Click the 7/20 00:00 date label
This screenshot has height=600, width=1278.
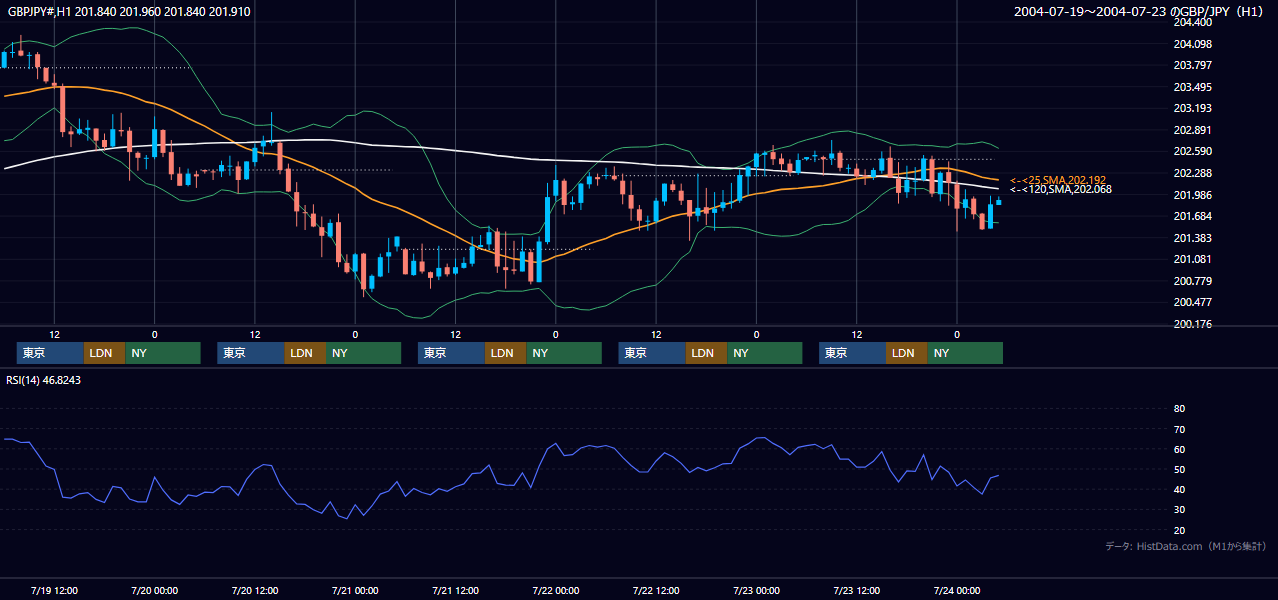(x=155, y=590)
